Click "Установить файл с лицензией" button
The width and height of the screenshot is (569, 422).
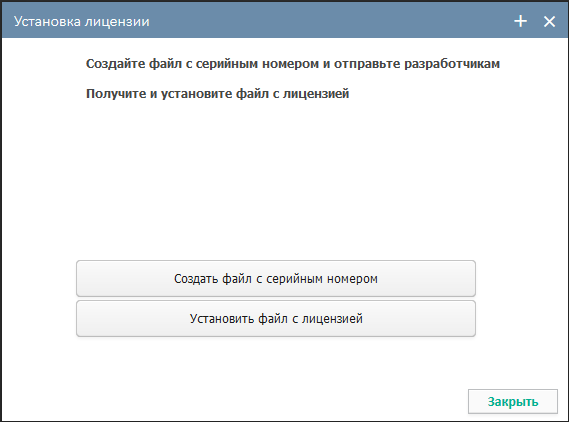(276, 319)
